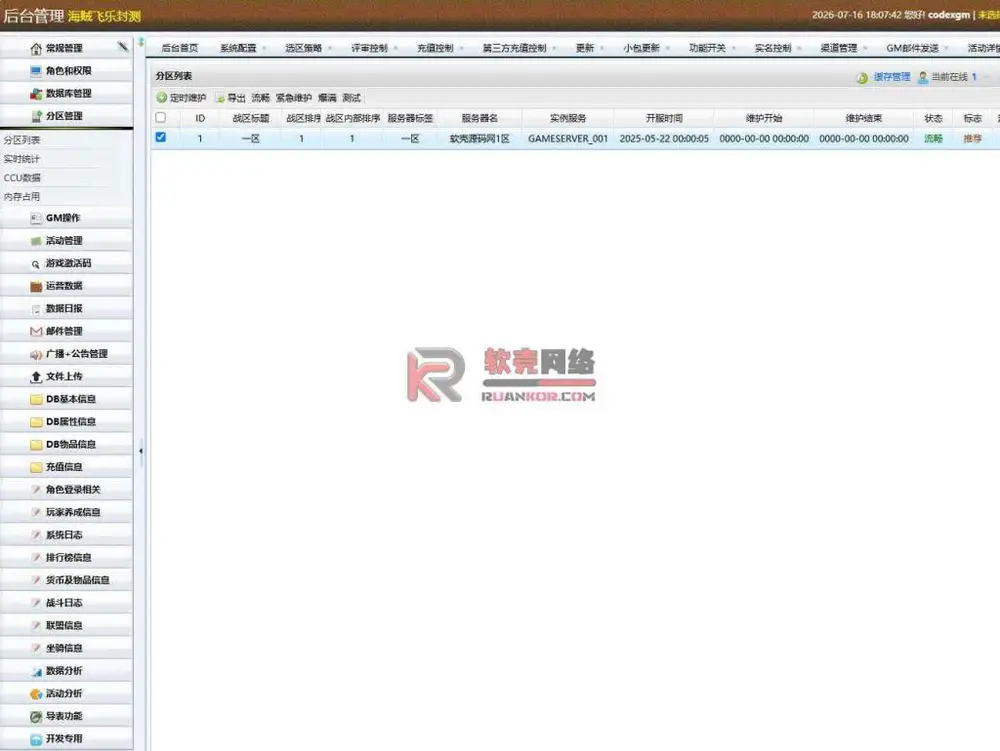Click the 角色和权限 monitor icon

click(36, 71)
